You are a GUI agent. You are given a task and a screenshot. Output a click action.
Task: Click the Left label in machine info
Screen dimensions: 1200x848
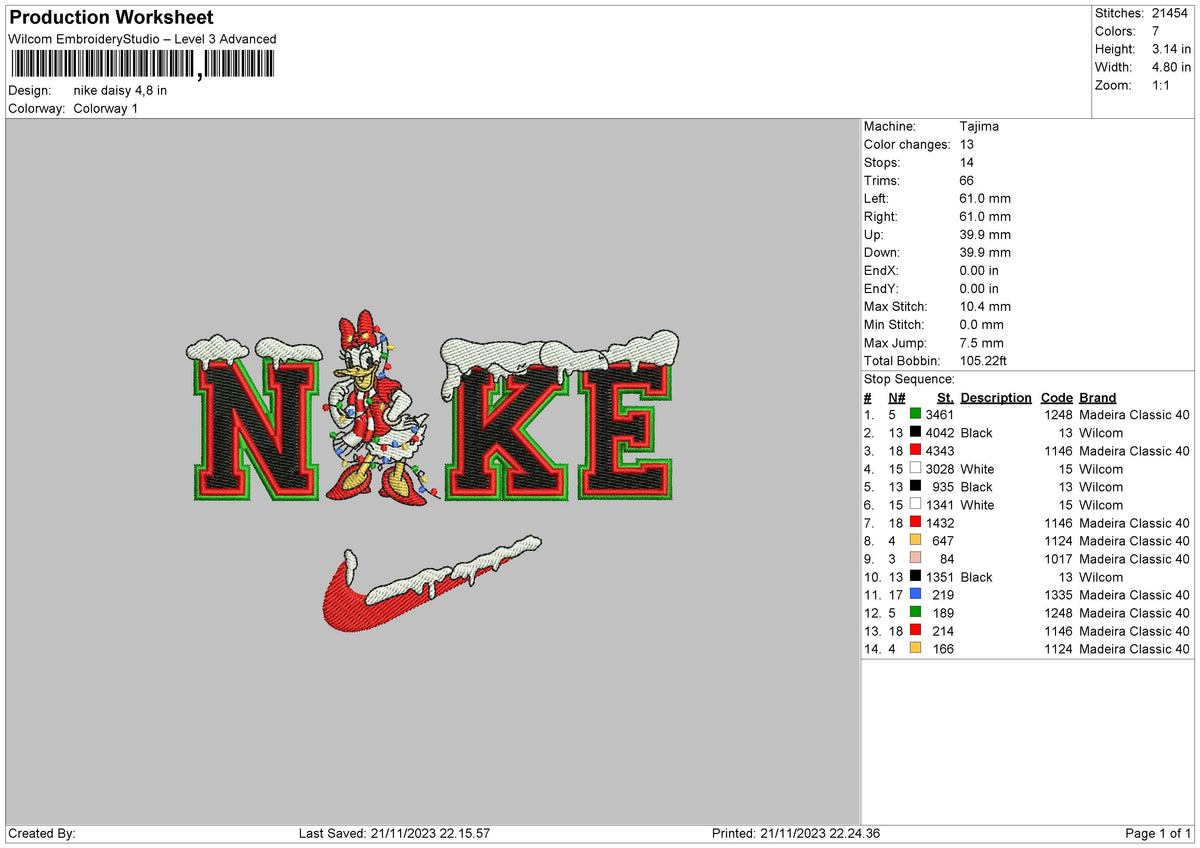[x=877, y=198]
